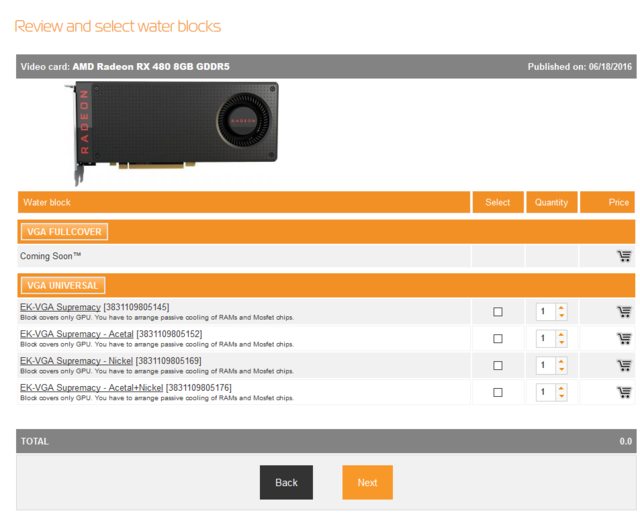Add the Coming Soon fullcover item to cart
This screenshot has width=640, height=515.
pos(624,256)
